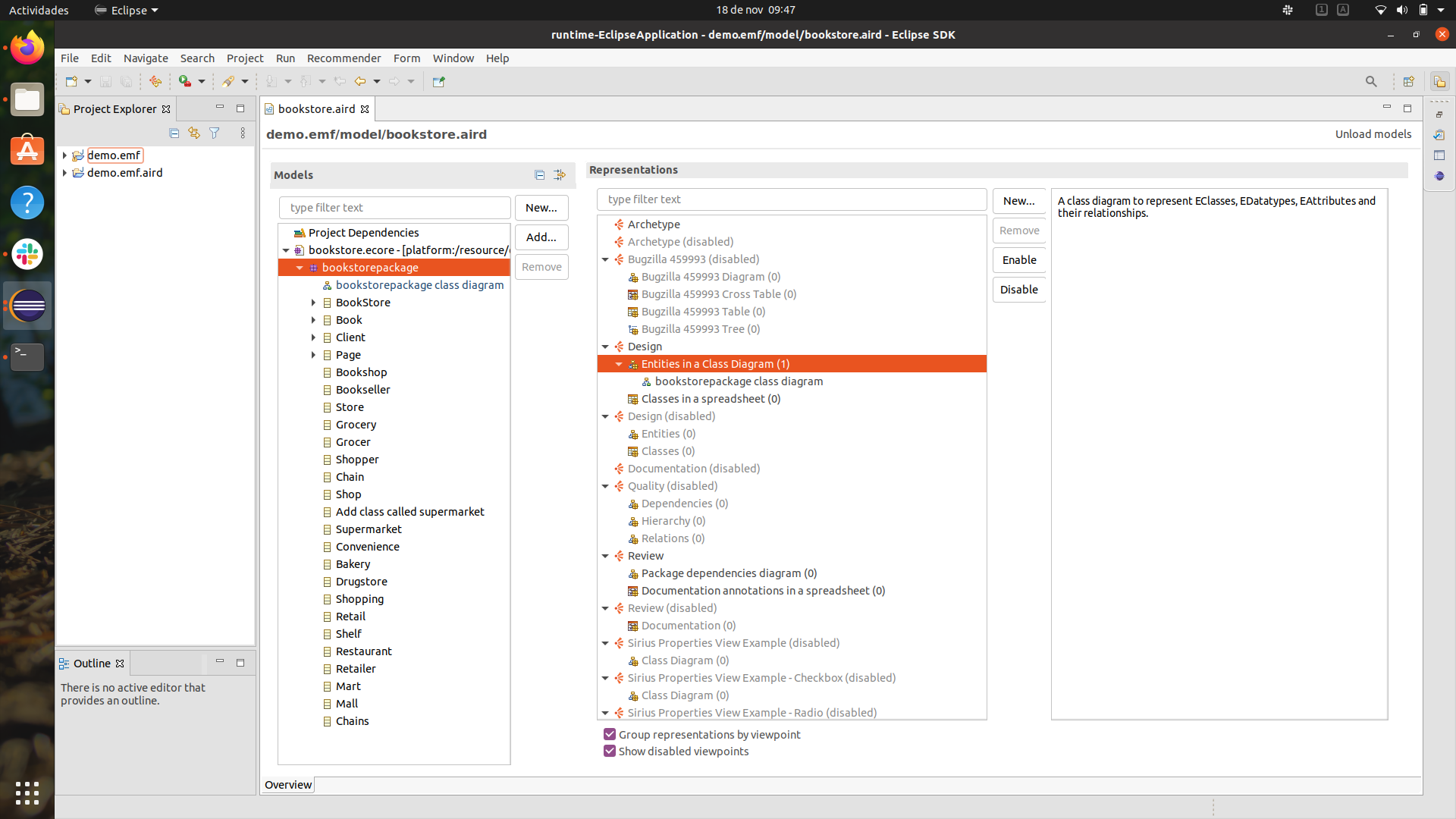
Task: Minimize the Project Explorer panel
Action: [220, 108]
